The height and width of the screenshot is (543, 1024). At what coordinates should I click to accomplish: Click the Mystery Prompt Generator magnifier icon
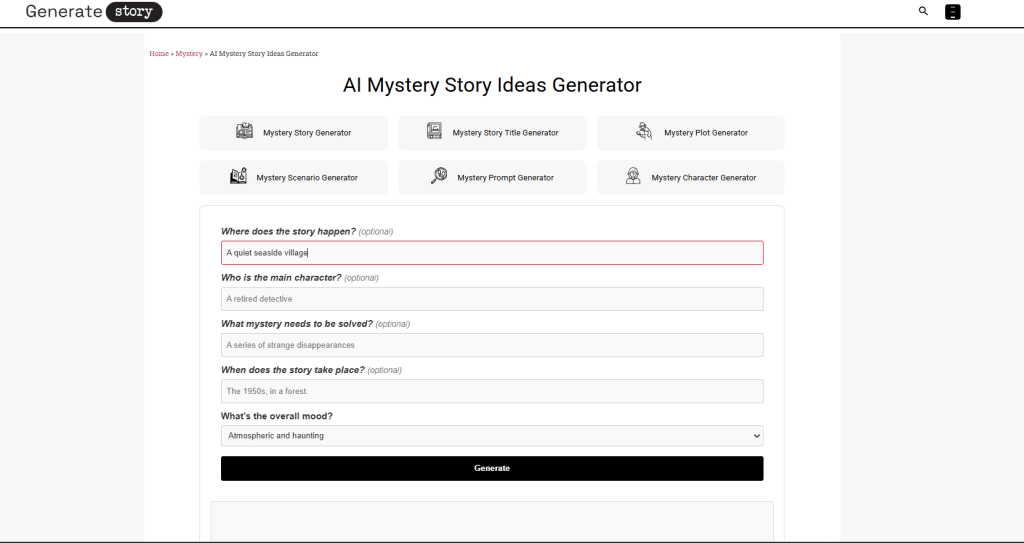tap(439, 177)
